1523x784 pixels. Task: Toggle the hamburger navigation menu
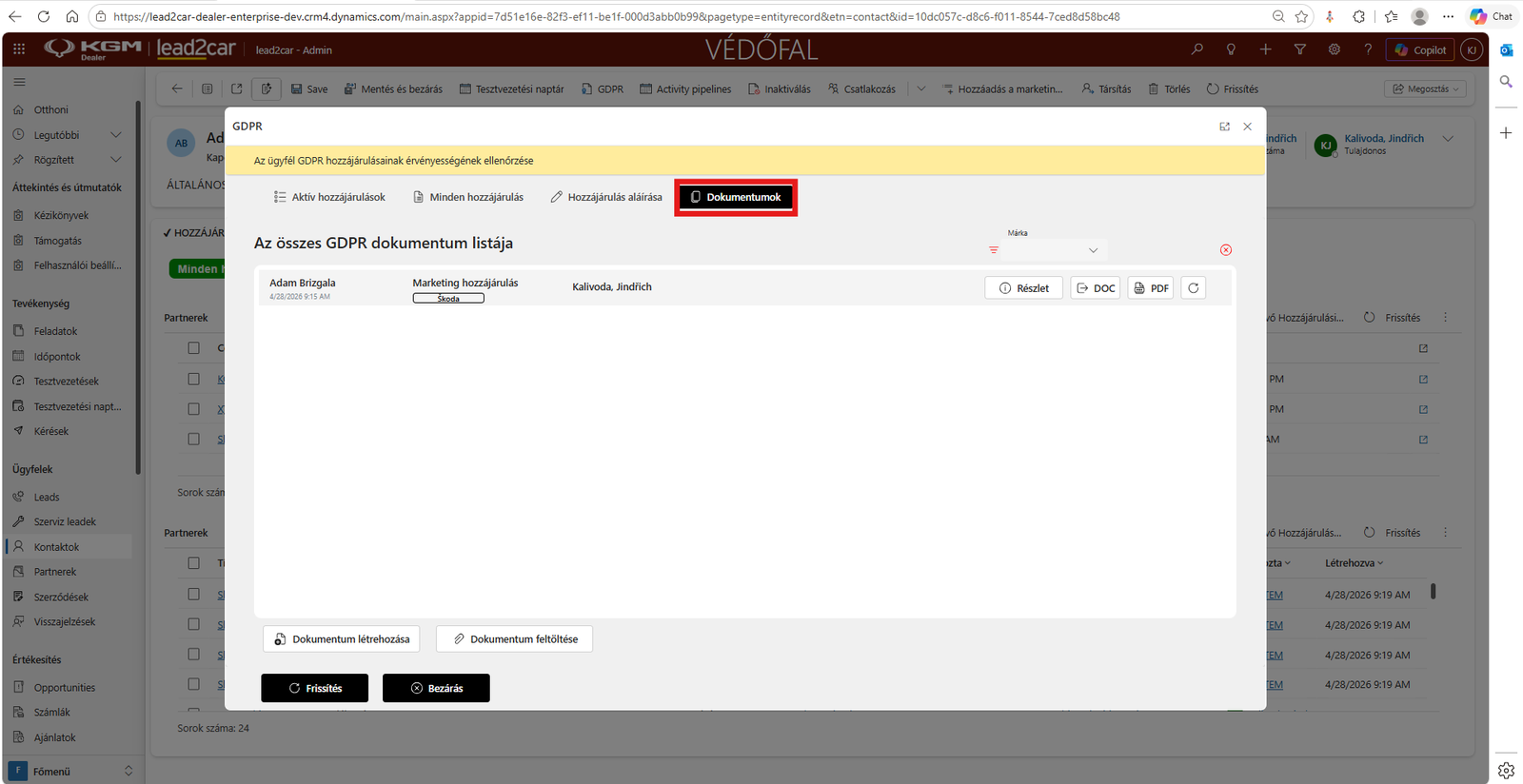click(x=19, y=82)
